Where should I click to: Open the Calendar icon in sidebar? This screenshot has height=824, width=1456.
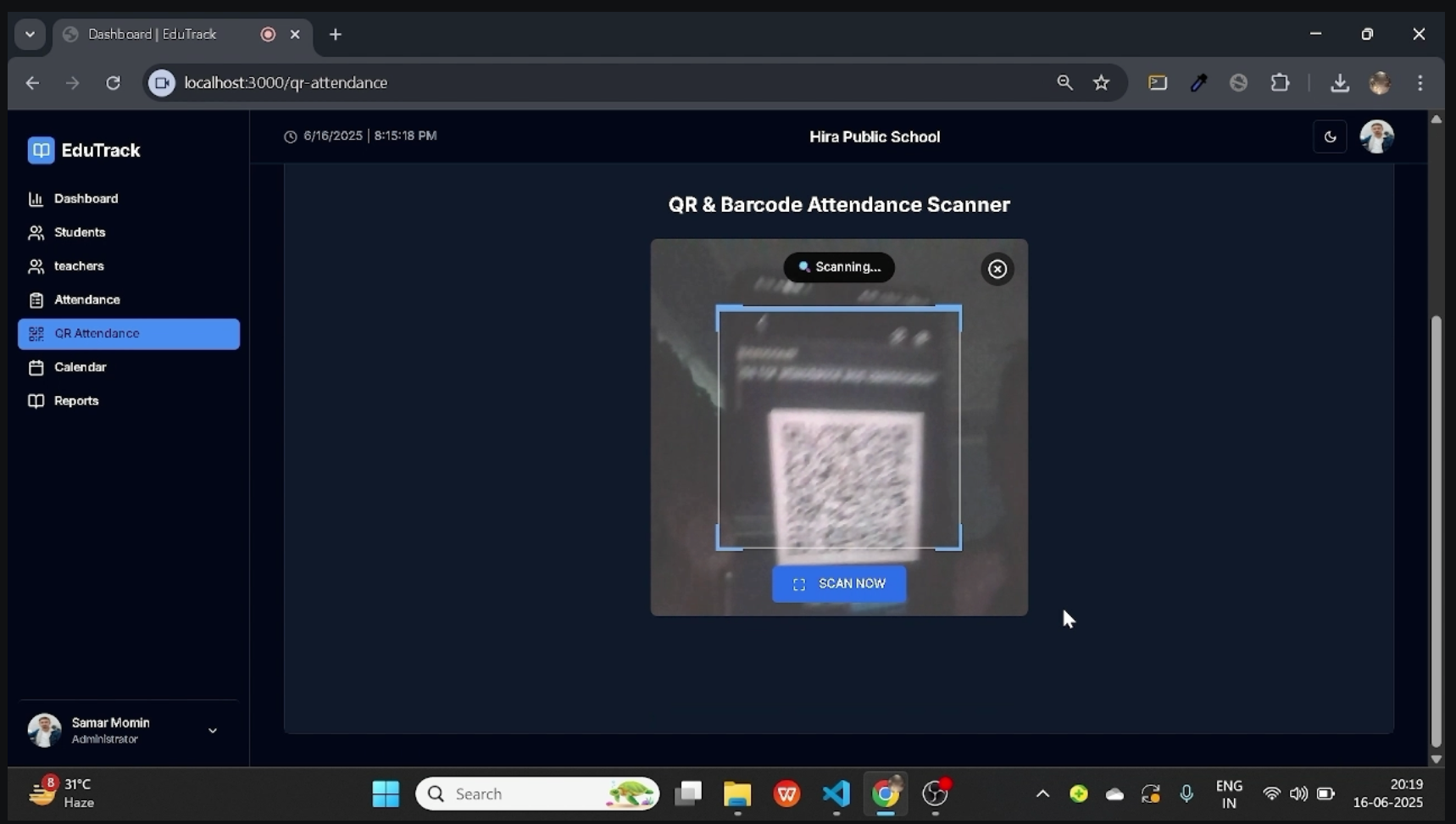[x=36, y=368]
